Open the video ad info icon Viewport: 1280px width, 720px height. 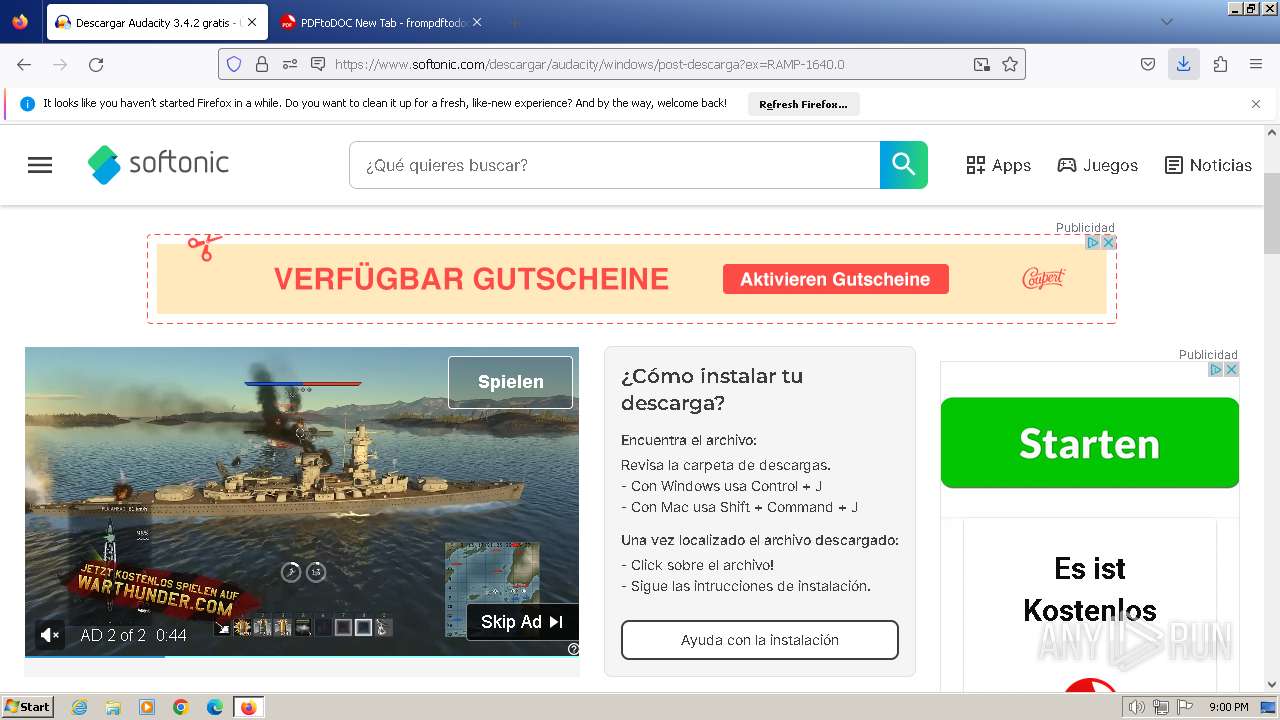573,649
